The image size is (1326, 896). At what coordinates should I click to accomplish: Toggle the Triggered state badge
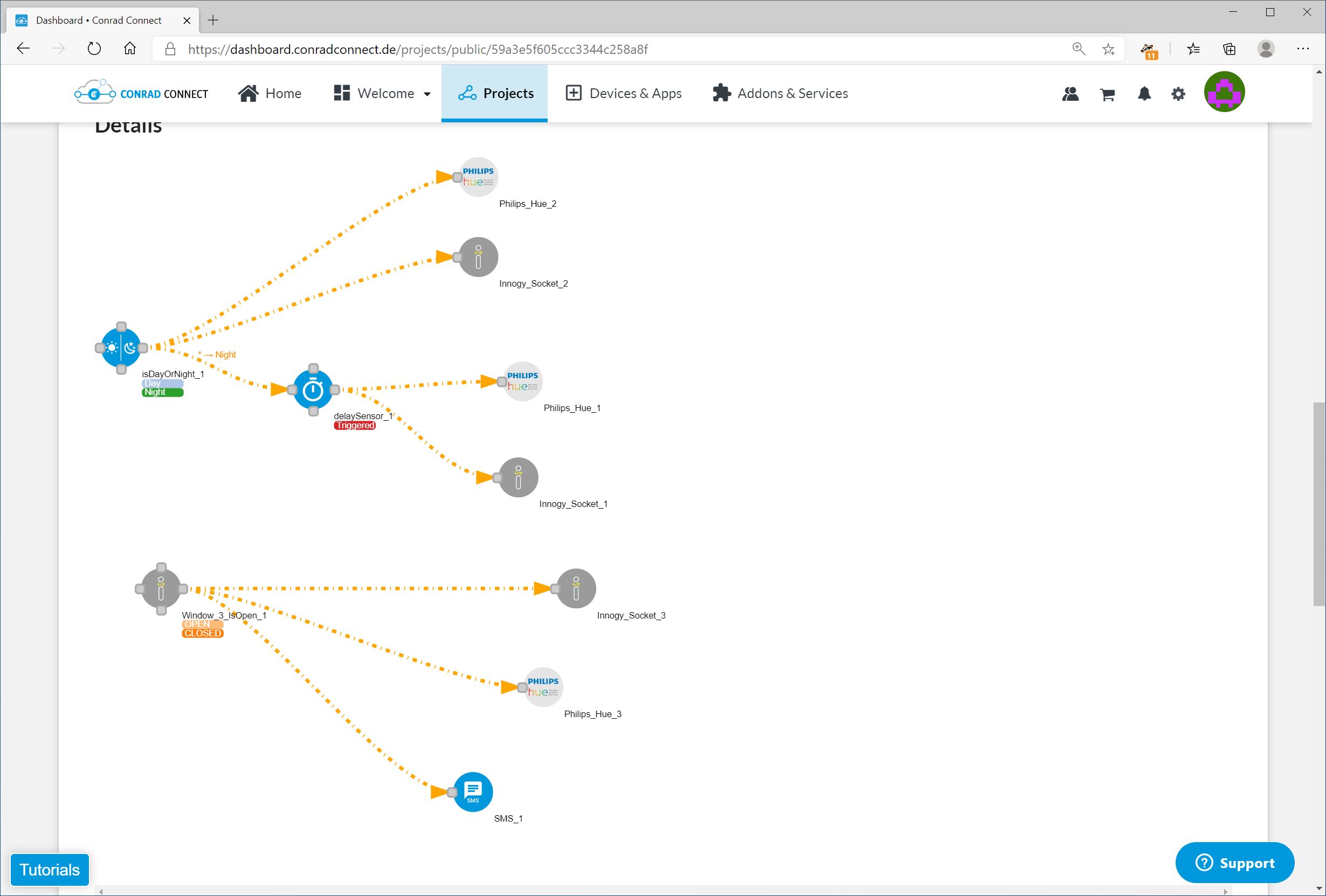pyautogui.click(x=355, y=426)
